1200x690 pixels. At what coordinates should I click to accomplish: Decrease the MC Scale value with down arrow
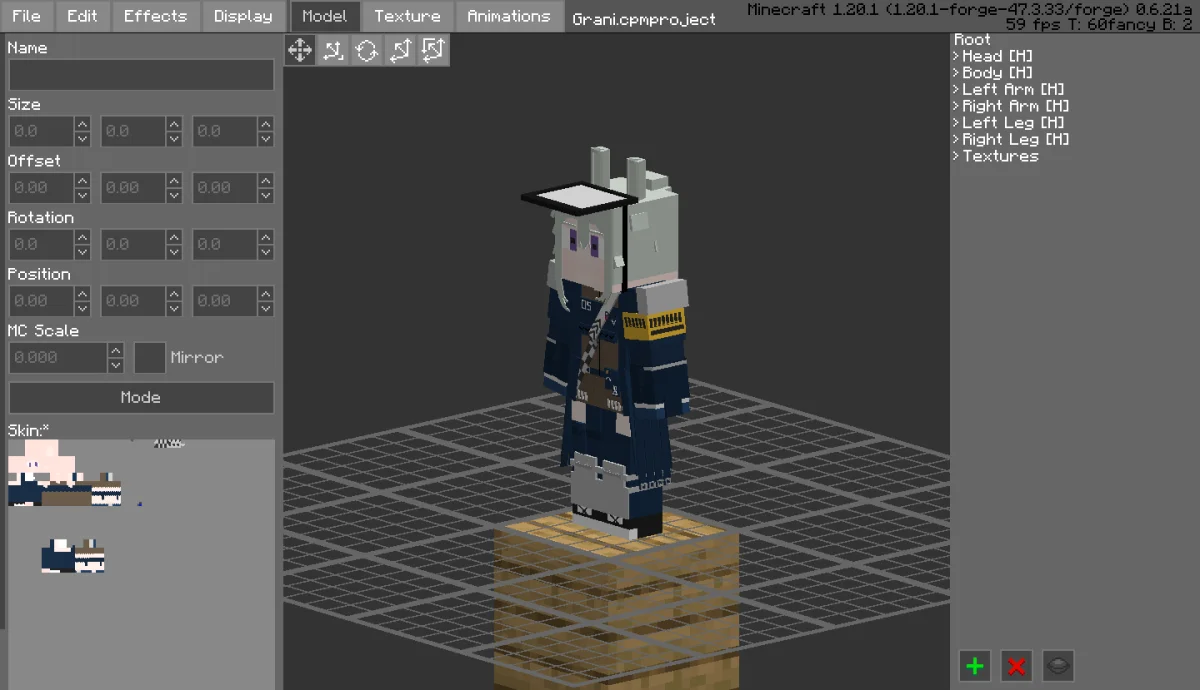pyautogui.click(x=116, y=365)
